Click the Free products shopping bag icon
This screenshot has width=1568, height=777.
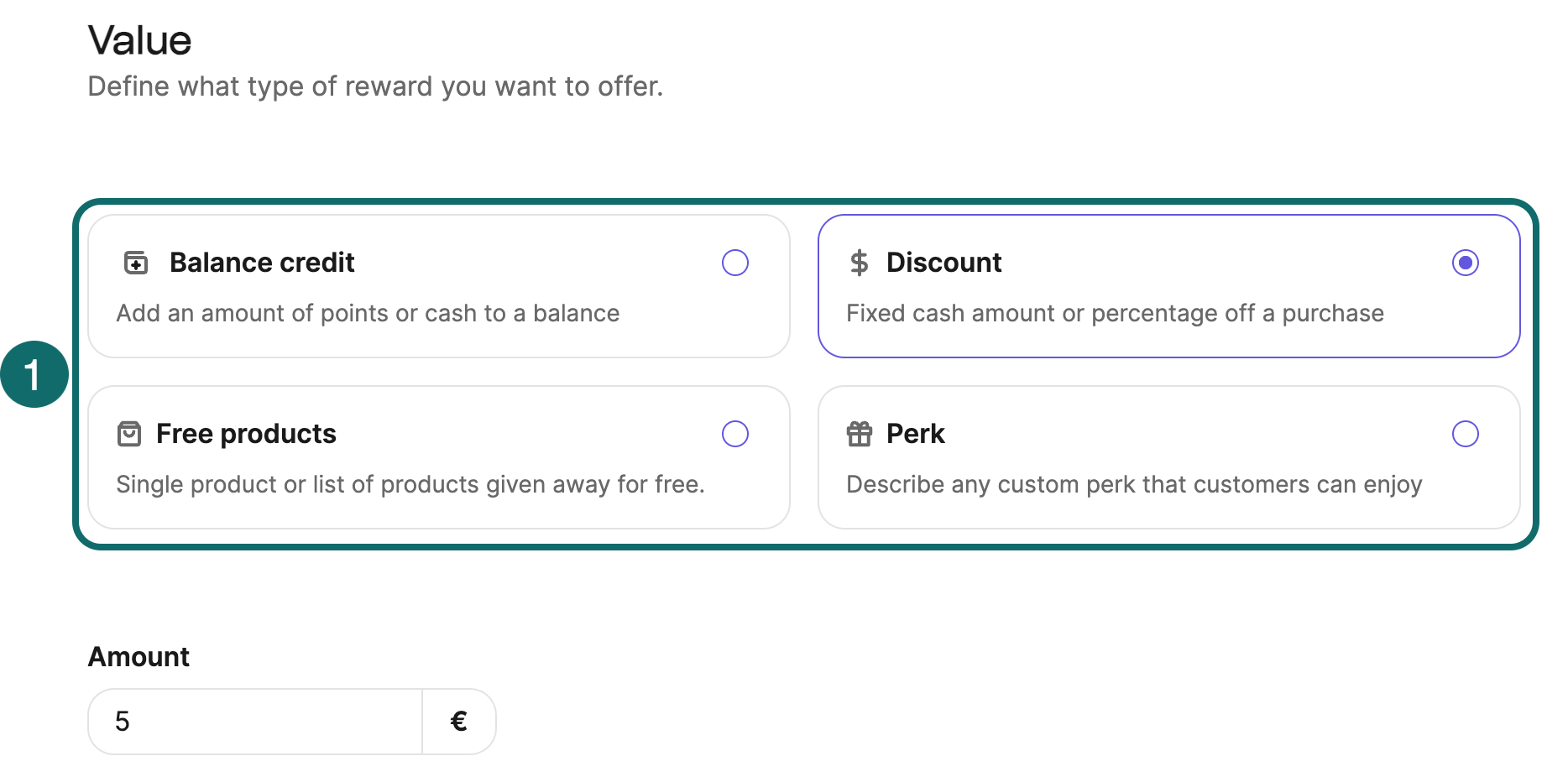(130, 434)
